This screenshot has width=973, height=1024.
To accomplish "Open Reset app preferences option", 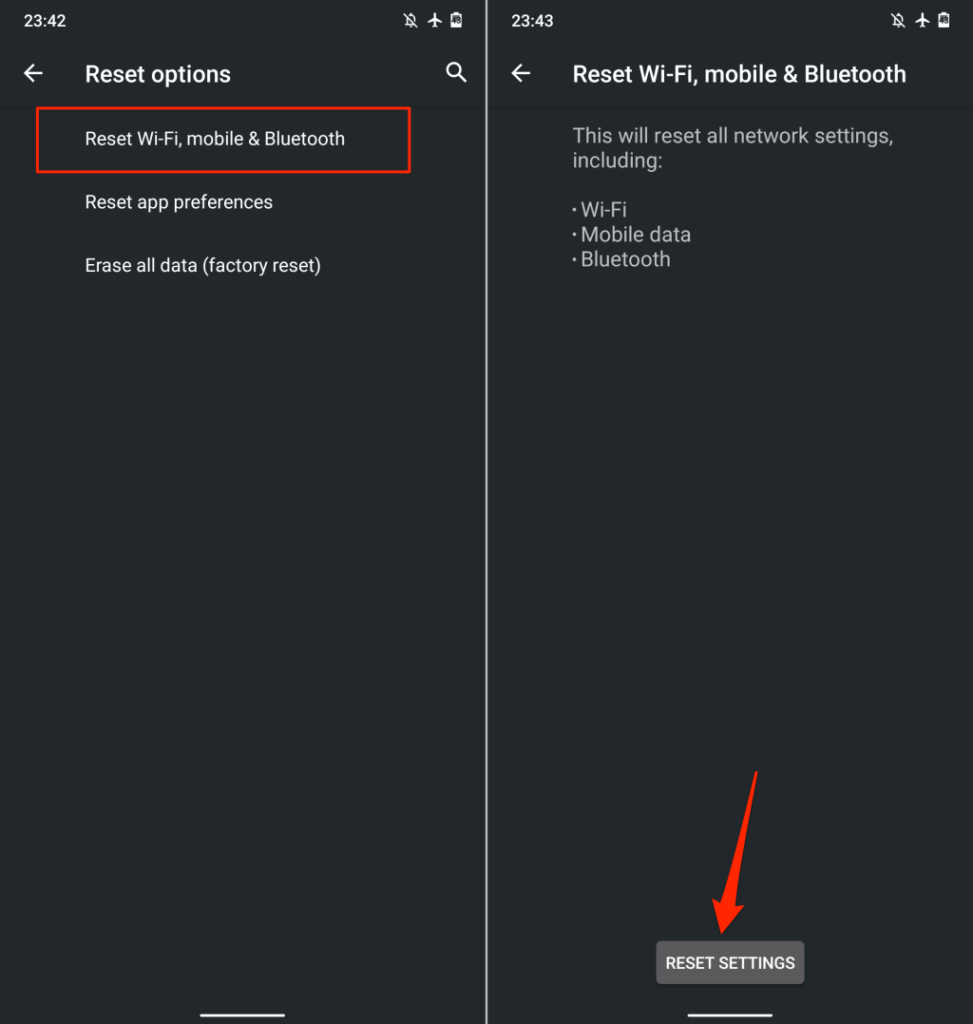I will point(179,202).
